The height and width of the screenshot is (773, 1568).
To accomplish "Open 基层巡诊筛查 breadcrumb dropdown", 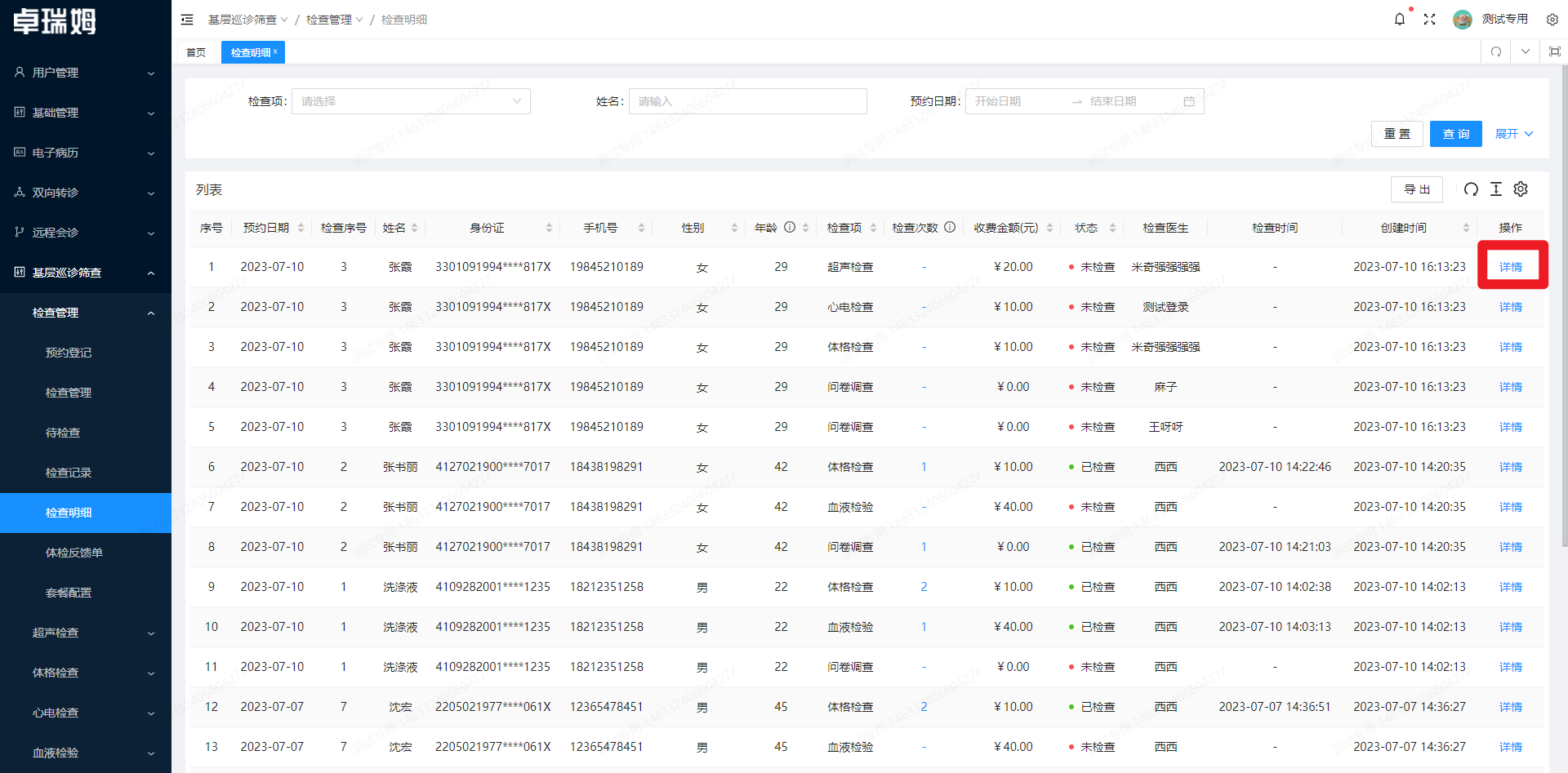I will click(247, 20).
